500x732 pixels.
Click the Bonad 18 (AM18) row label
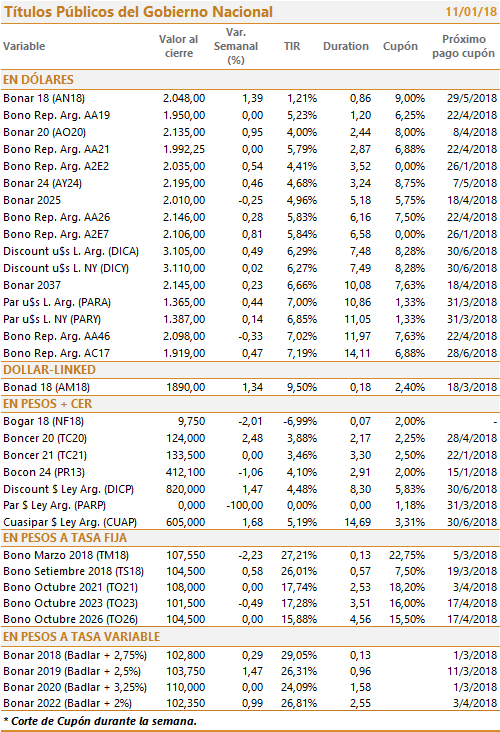tap(46, 387)
